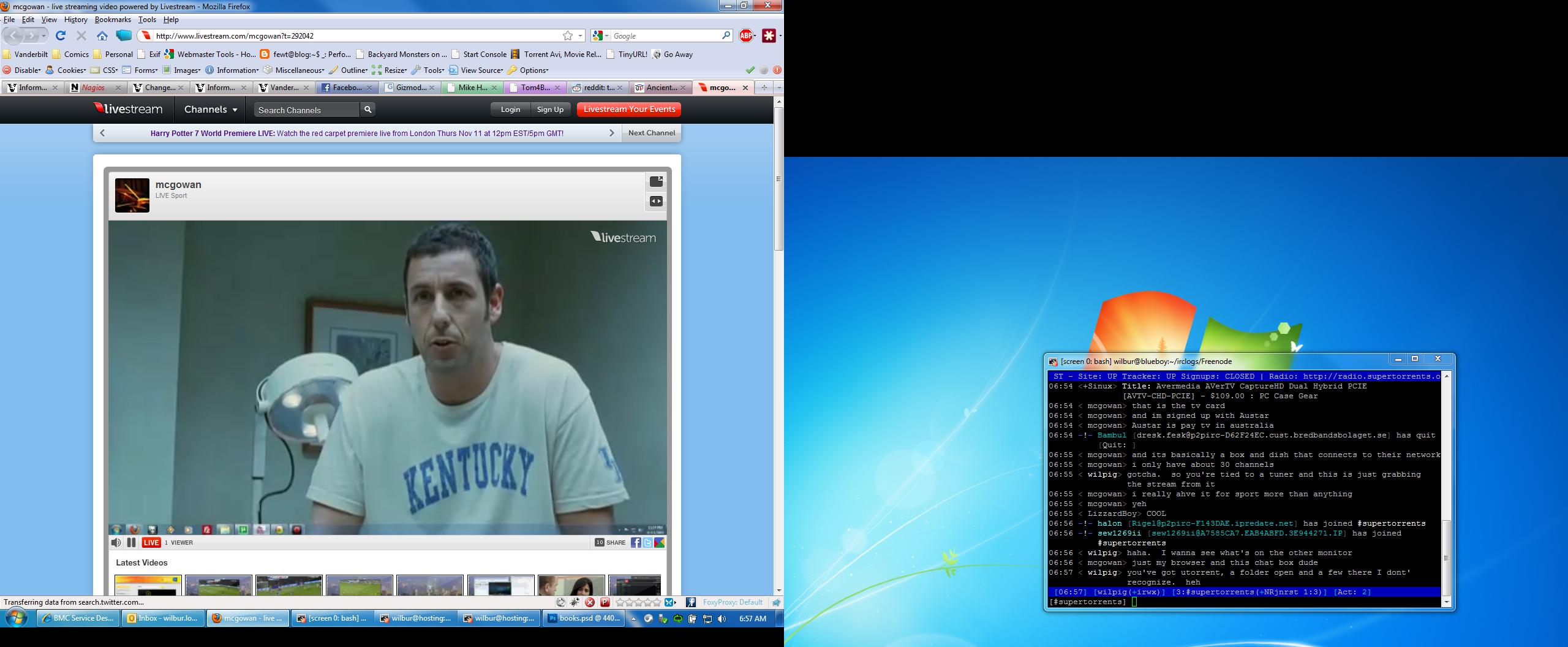Image resolution: width=1568 pixels, height=647 pixels.
Task: Click the red X status bar icon
Action: [590, 602]
